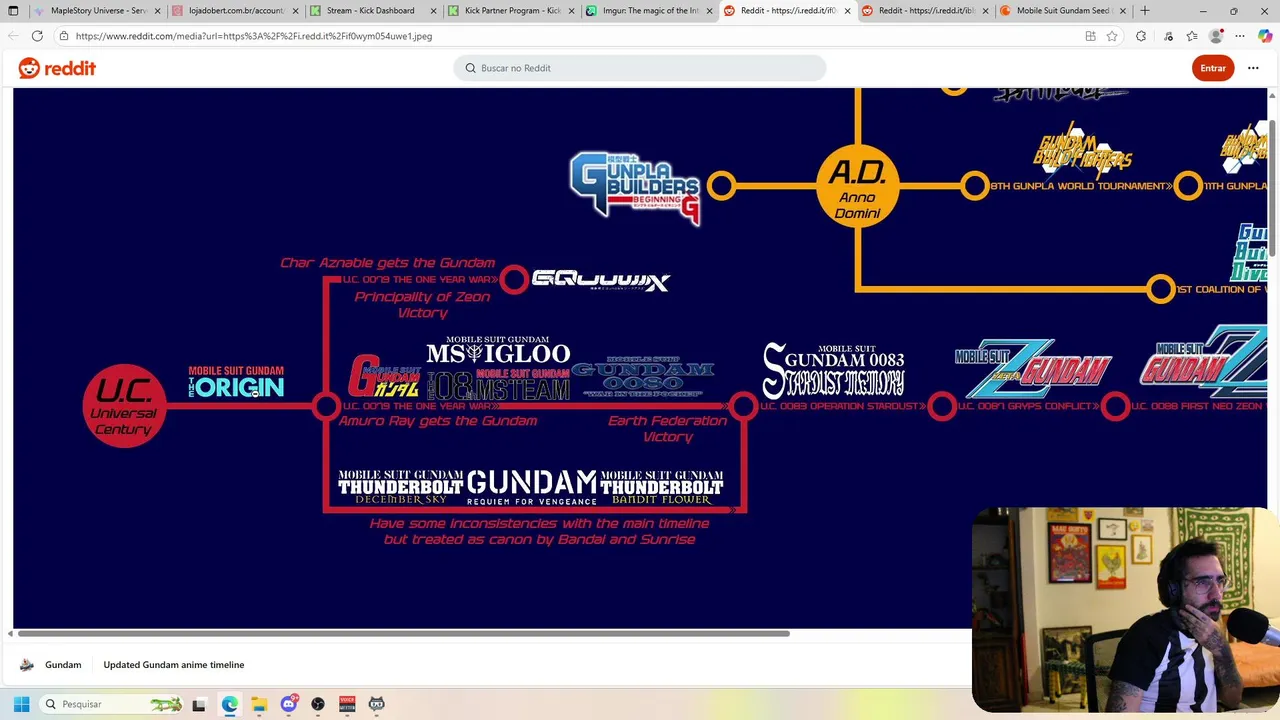1280x720 pixels.
Task: Click the Gundam 0083 Stardust Memory logo
Action: click(833, 370)
